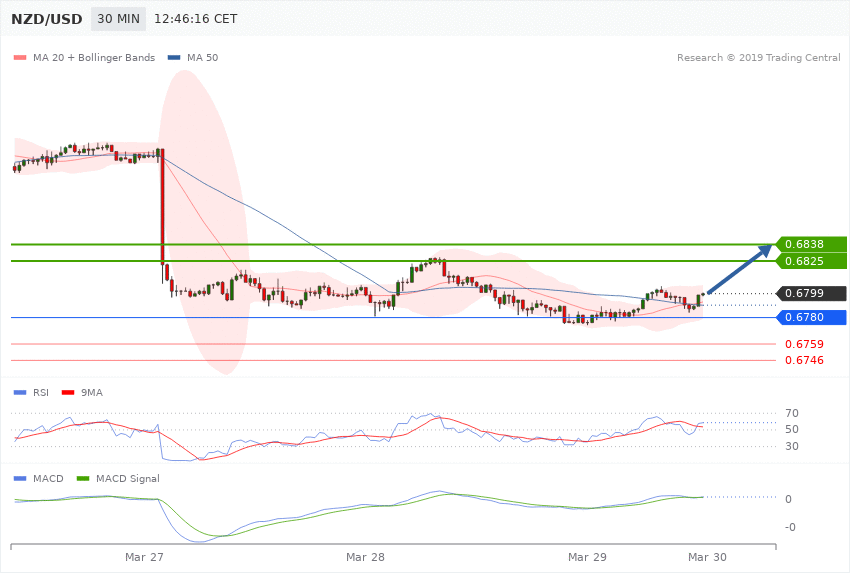The image size is (850, 576).
Task: Click the MA 50 legend color swatch
Action: click(174, 57)
